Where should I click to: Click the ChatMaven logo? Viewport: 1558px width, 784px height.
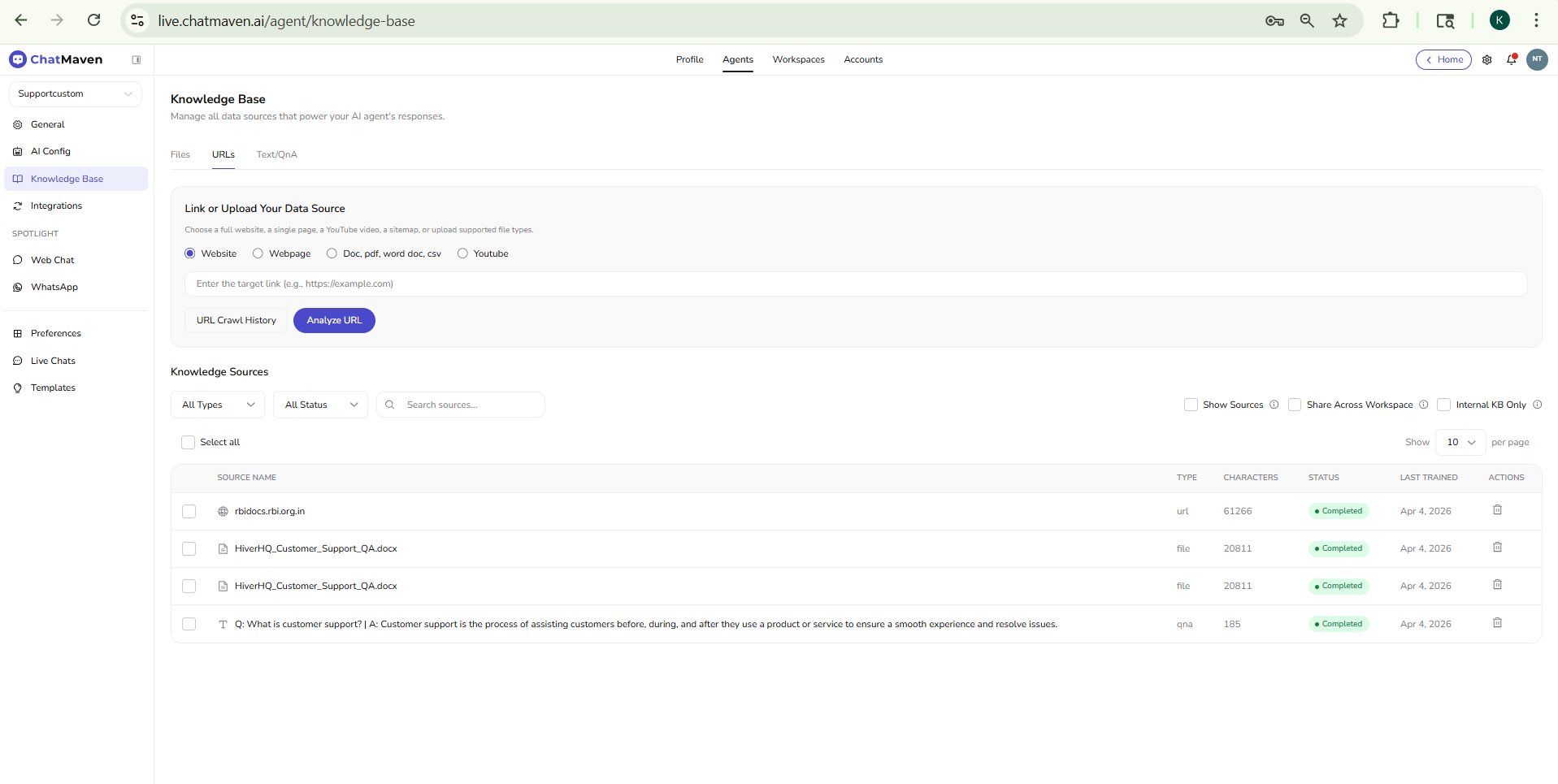click(55, 59)
